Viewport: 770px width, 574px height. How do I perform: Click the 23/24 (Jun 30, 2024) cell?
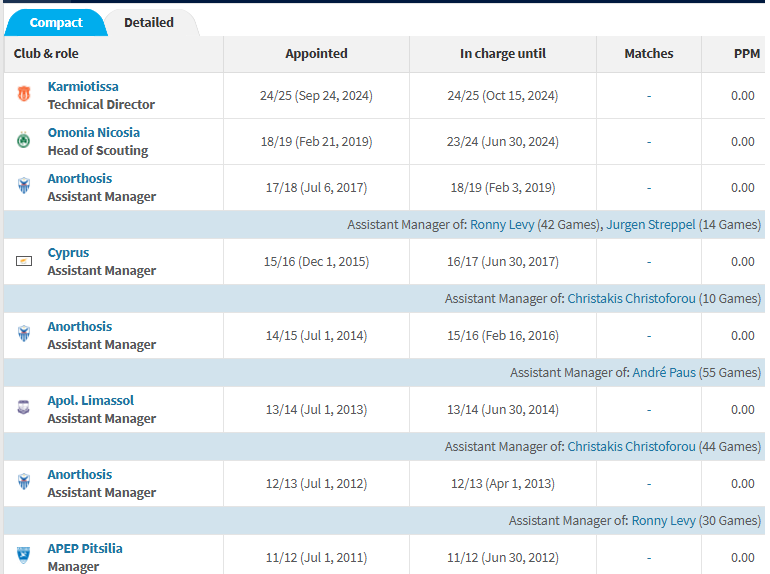[503, 142]
